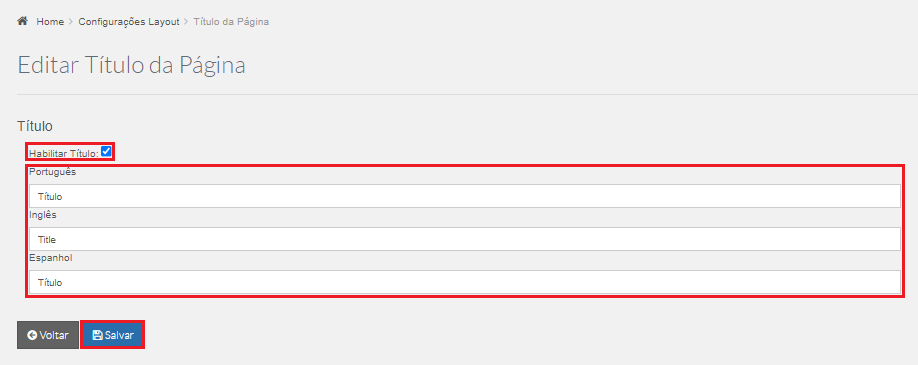Click the left-arrow icon on Voltar
This screenshot has height=365, width=918.
coord(32,336)
